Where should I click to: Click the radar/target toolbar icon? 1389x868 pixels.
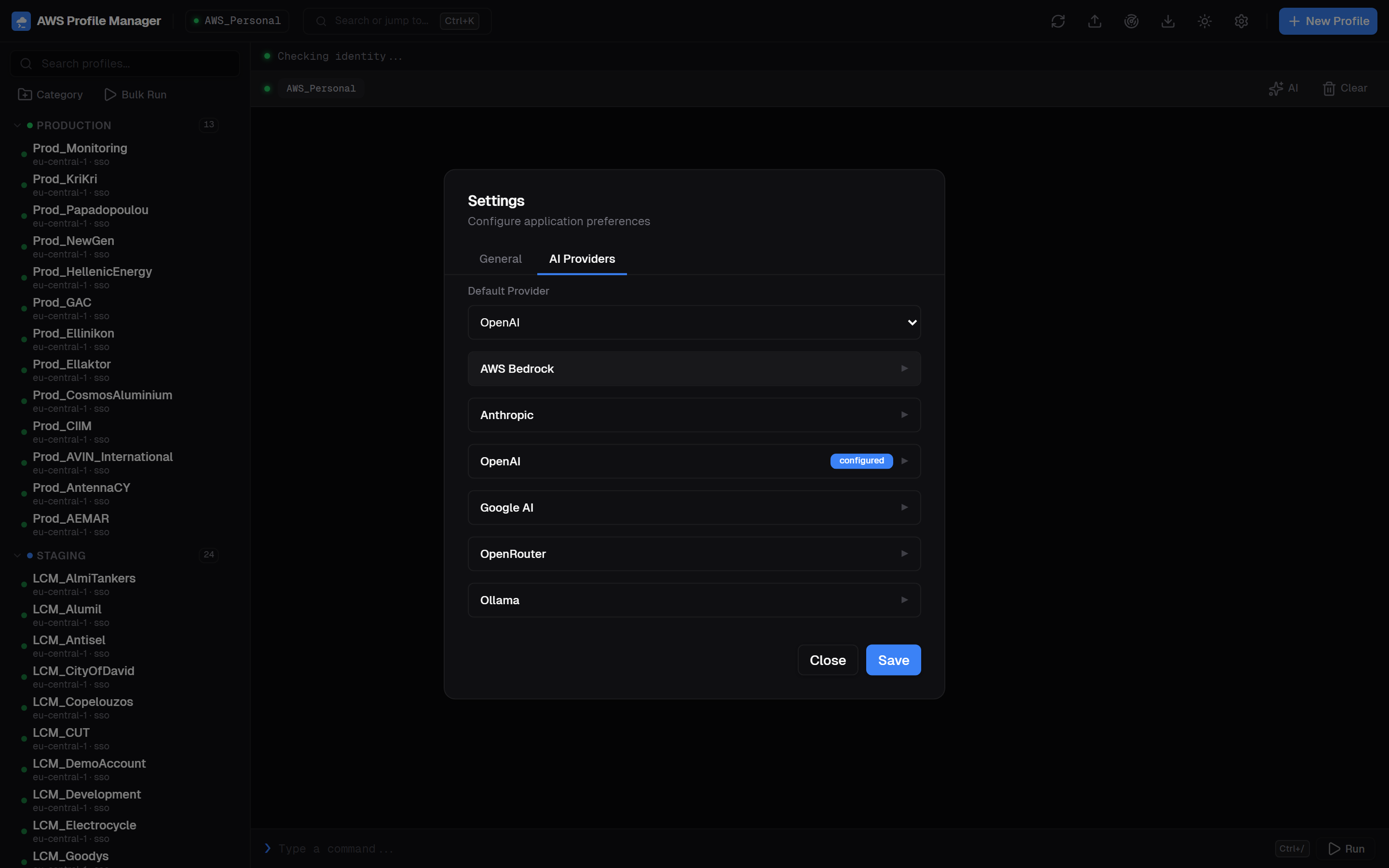click(x=1130, y=21)
